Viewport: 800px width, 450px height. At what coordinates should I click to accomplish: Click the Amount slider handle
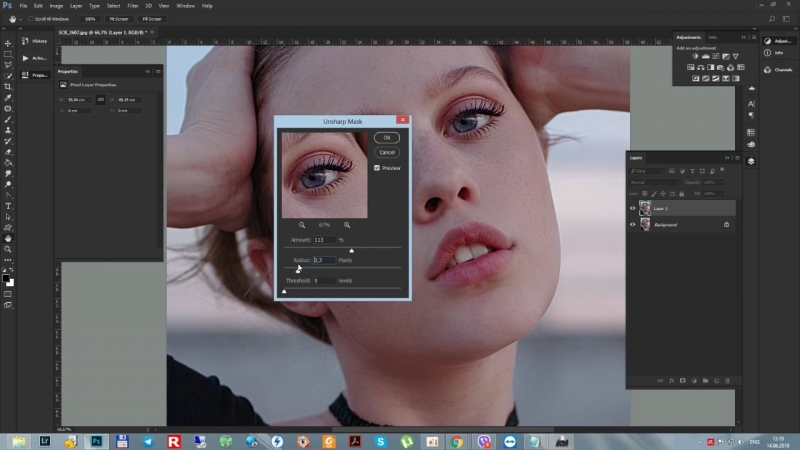[x=351, y=250]
